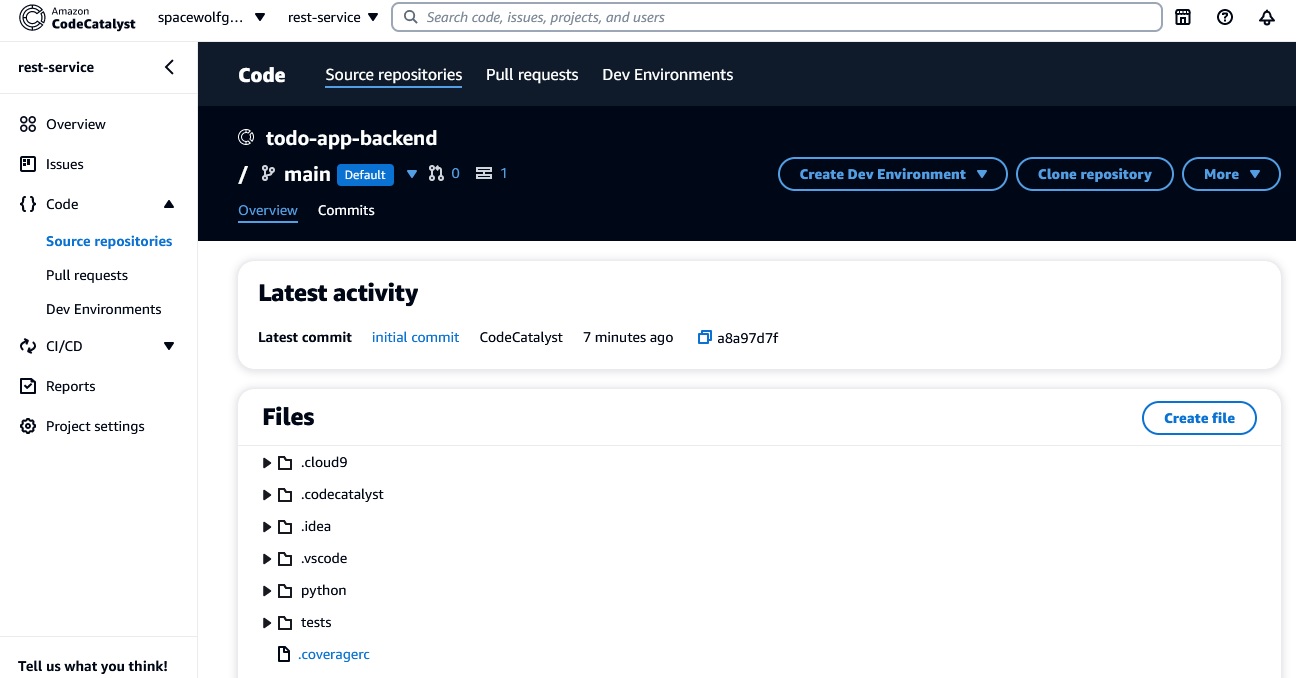1296x678 pixels.
Task: Click the Project settings gear icon
Action: pos(28,426)
